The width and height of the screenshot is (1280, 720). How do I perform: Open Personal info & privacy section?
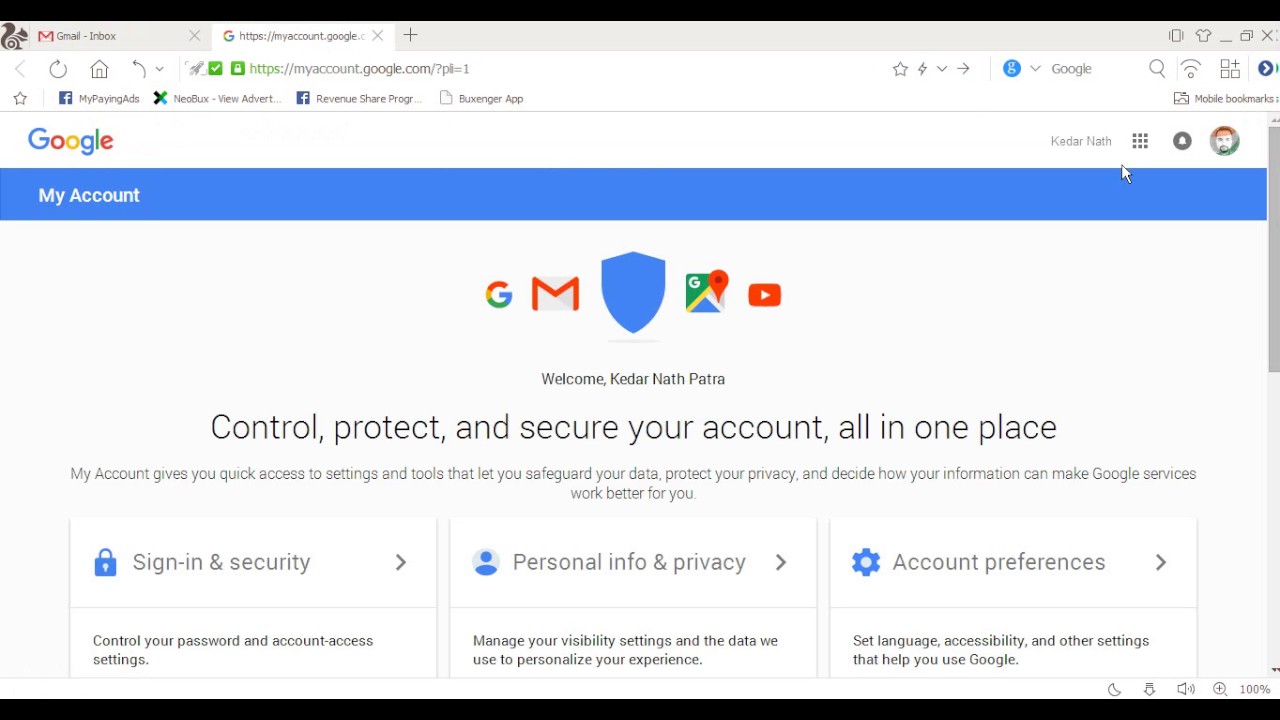click(x=629, y=562)
